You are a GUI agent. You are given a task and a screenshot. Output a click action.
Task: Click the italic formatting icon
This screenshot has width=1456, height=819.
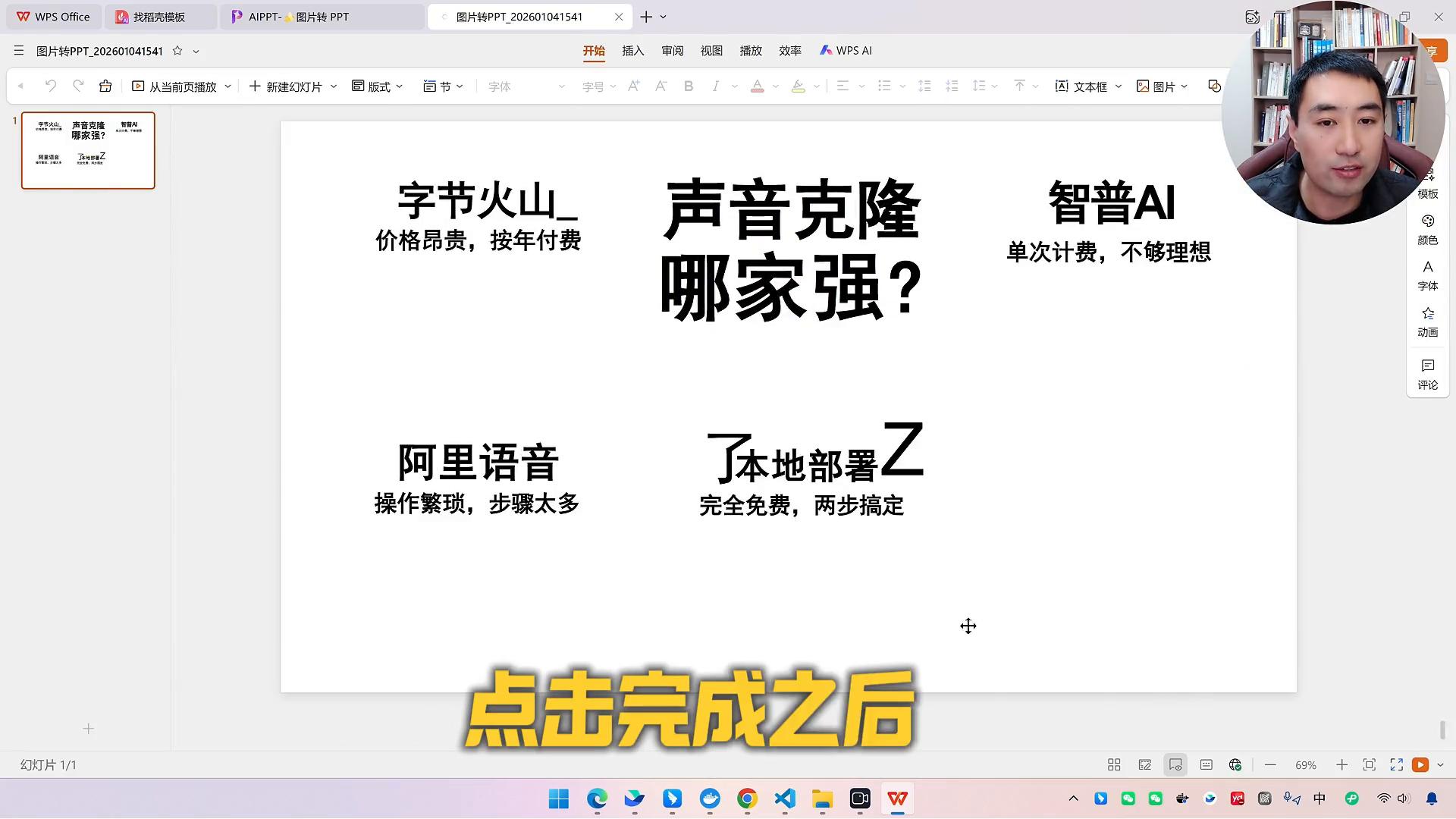(x=715, y=86)
